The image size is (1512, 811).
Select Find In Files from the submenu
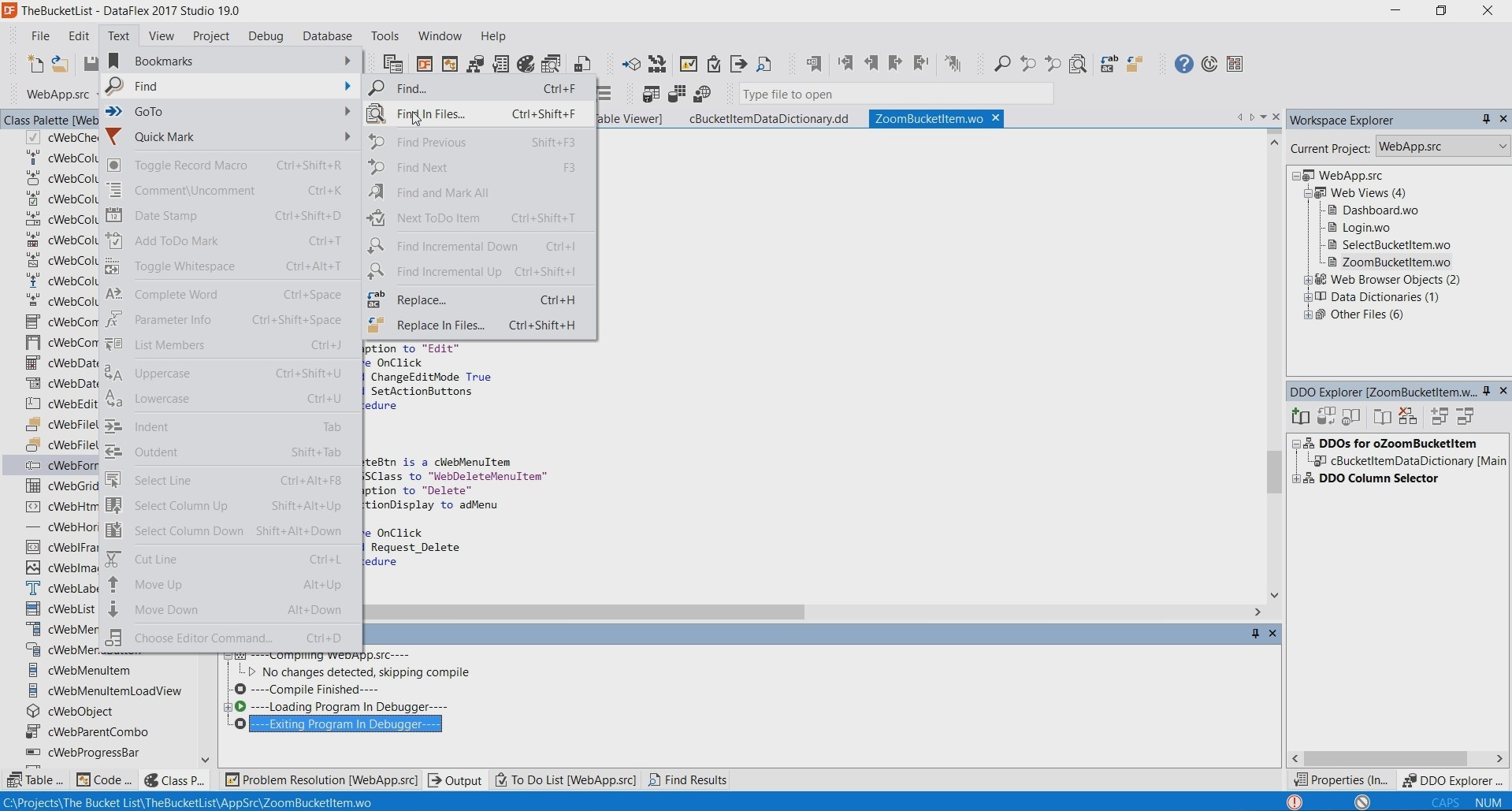(430, 114)
